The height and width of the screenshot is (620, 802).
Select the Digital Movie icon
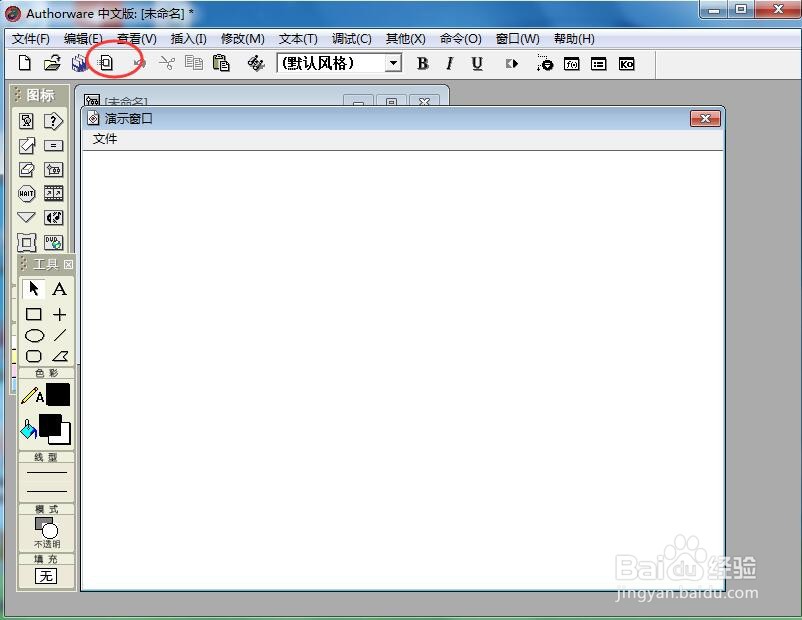[x=53, y=193]
